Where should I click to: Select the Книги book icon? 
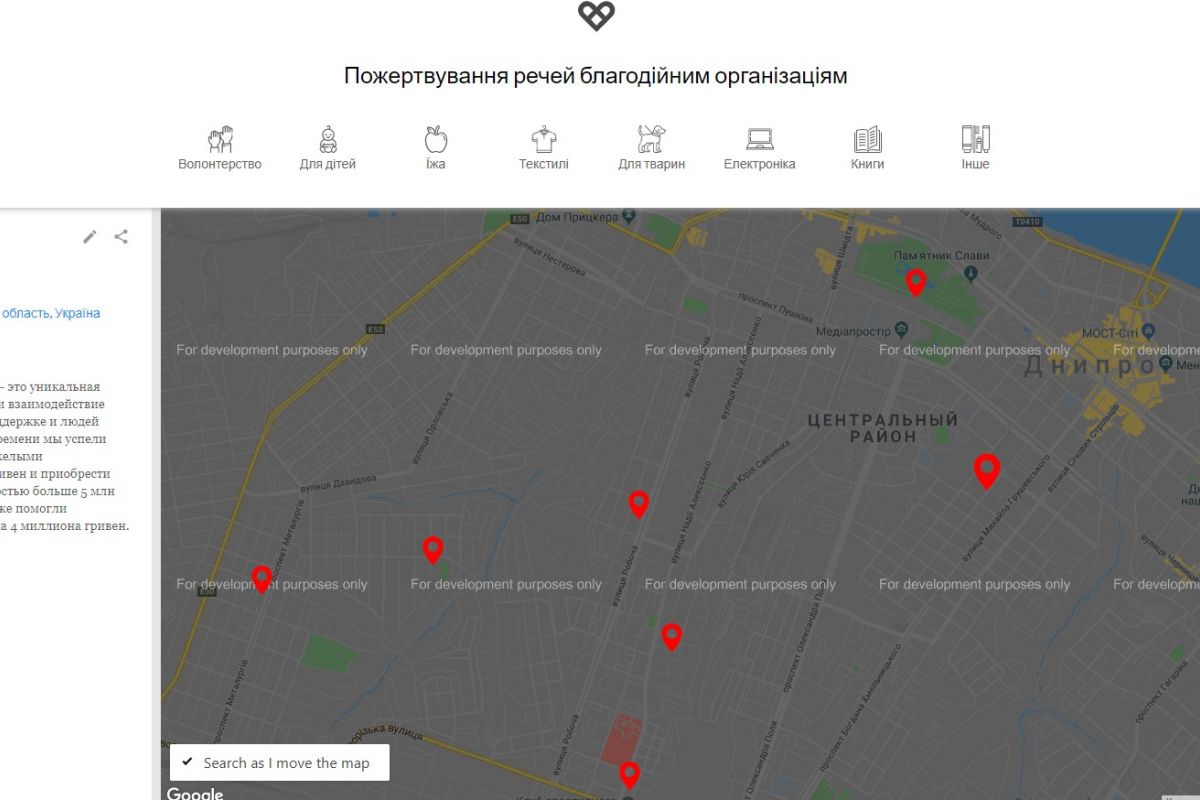[867, 139]
